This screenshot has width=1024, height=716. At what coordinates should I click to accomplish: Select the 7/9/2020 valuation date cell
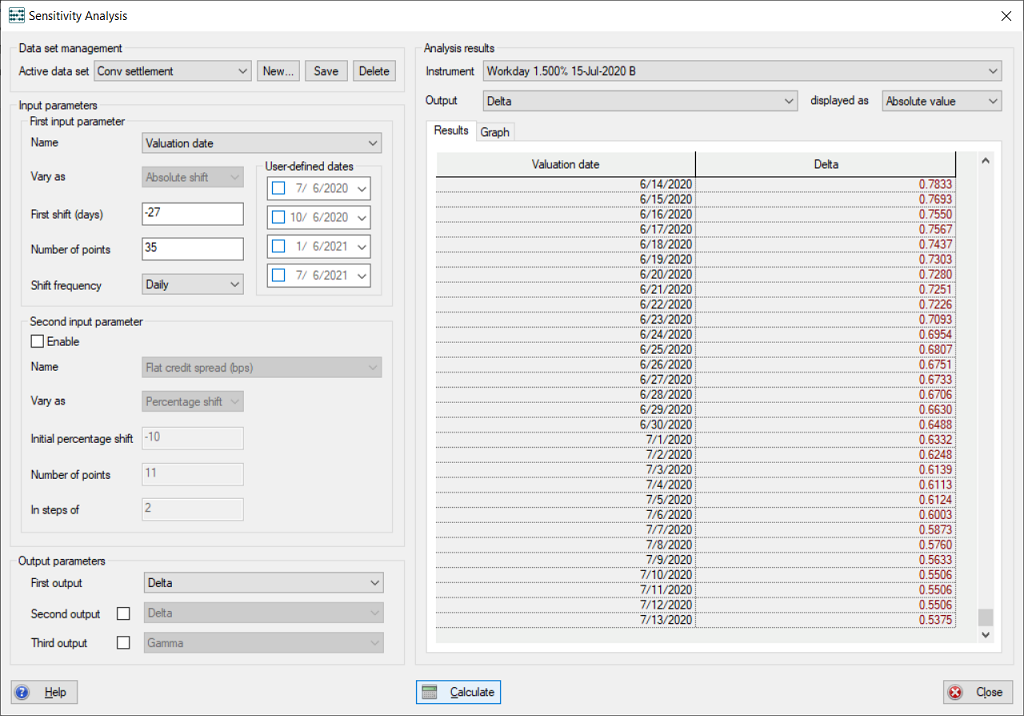pyautogui.click(x=566, y=561)
